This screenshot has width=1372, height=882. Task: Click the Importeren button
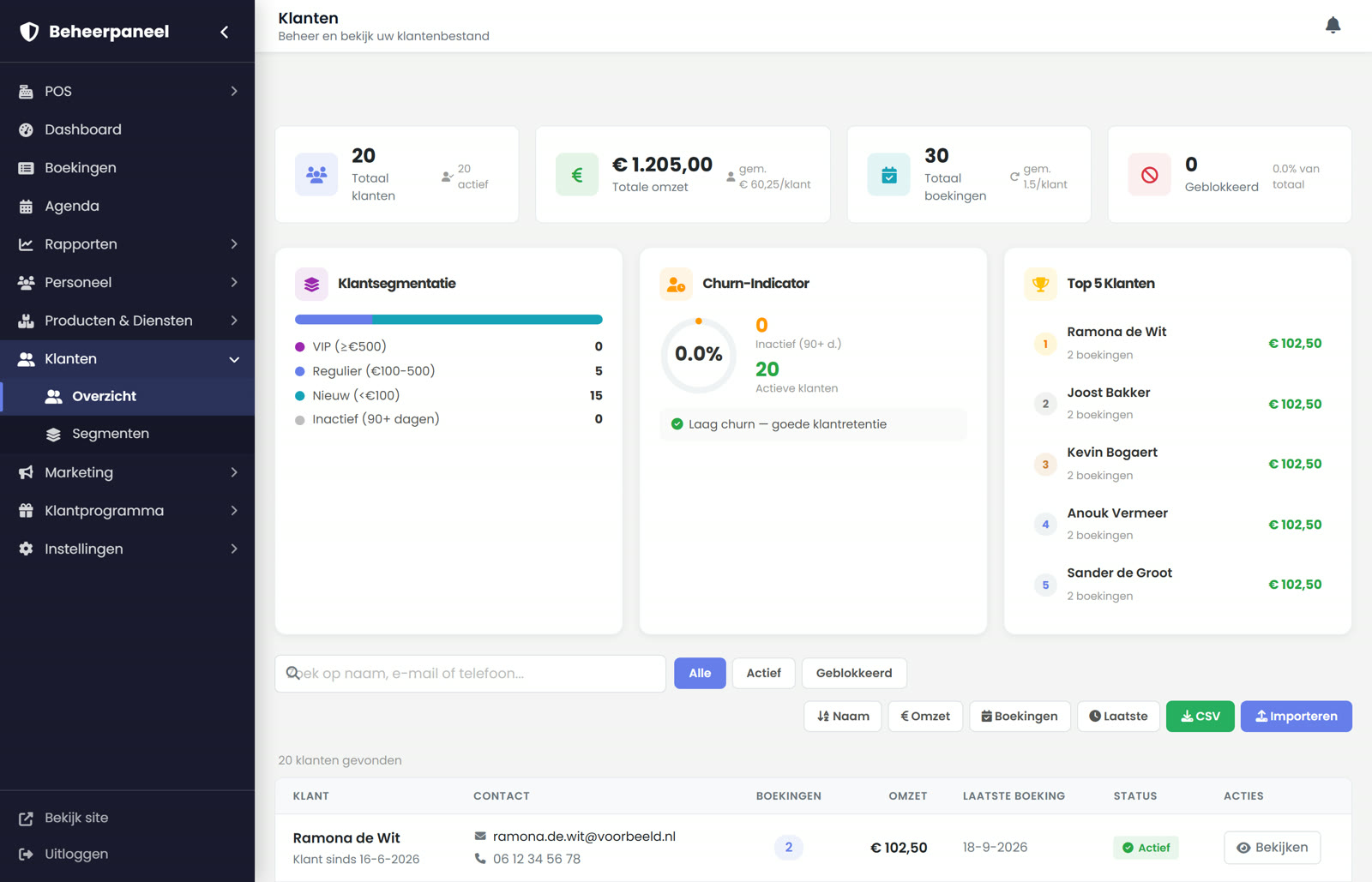(x=1296, y=717)
